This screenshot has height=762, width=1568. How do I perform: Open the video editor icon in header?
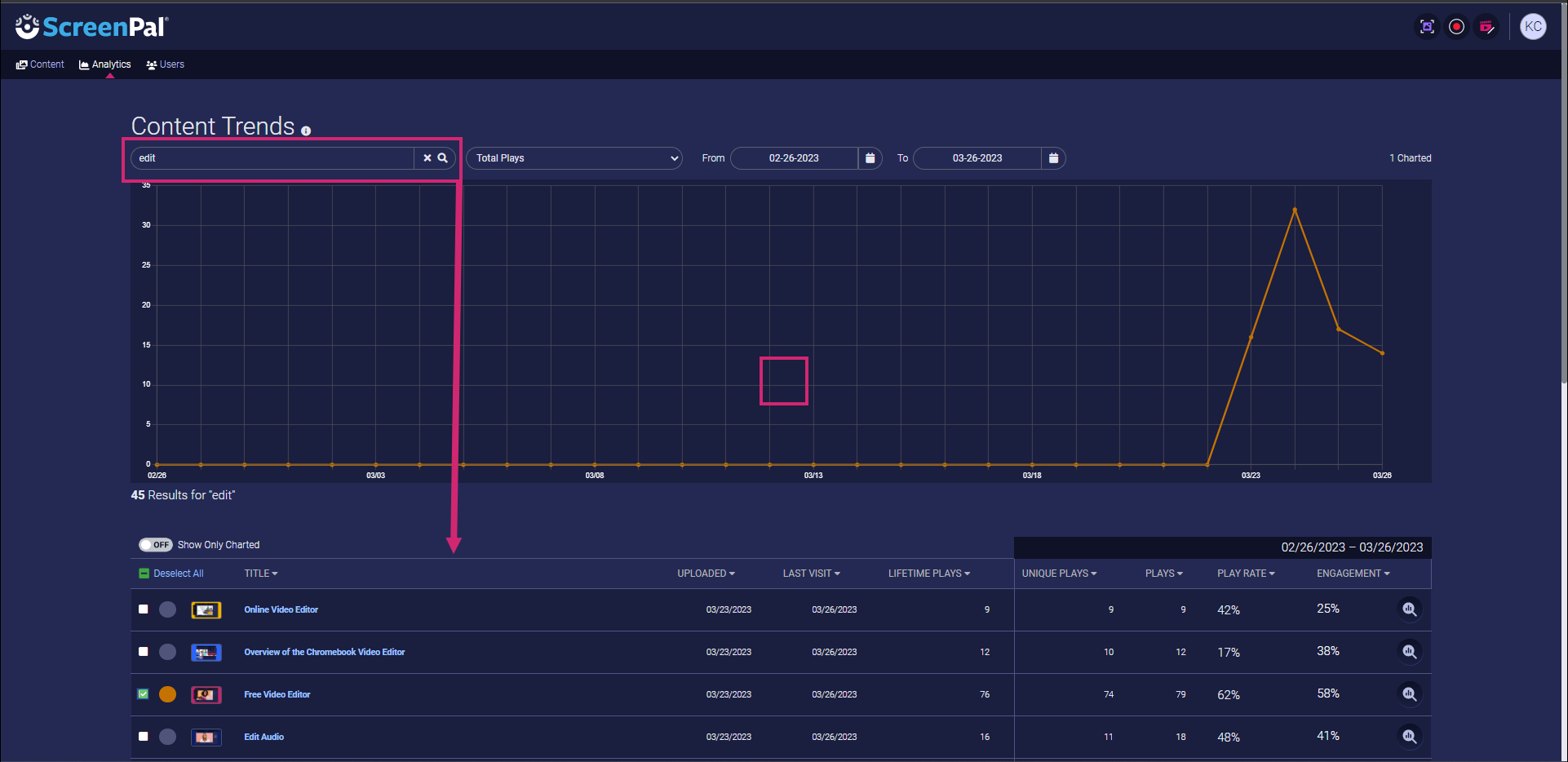click(x=1486, y=27)
